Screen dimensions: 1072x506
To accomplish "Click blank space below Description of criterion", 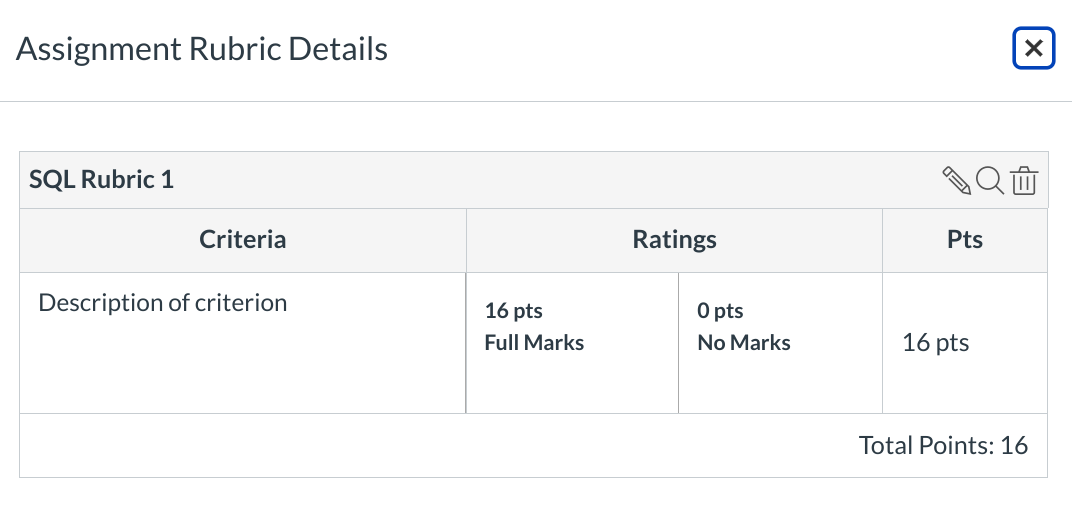I will coord(240,370).
